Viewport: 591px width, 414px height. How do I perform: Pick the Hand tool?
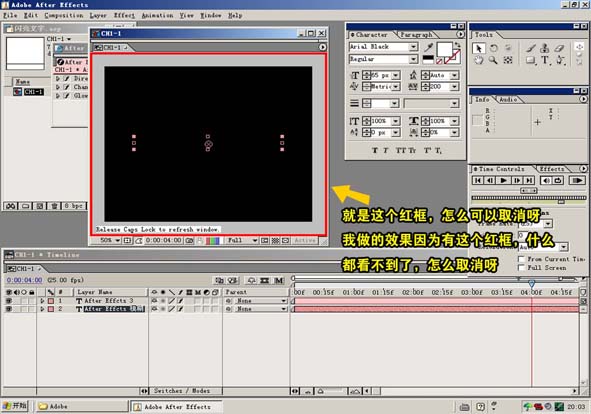[479, 60]
